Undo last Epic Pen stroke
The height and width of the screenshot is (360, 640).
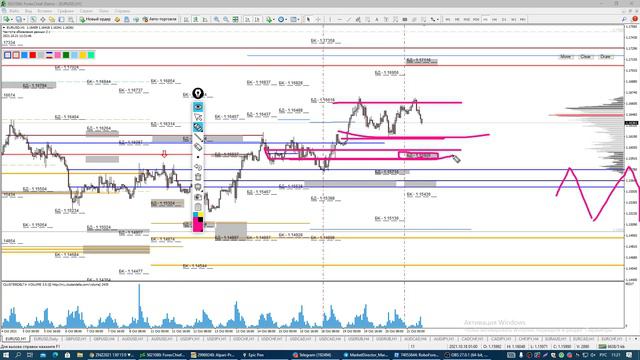[198, 167]
